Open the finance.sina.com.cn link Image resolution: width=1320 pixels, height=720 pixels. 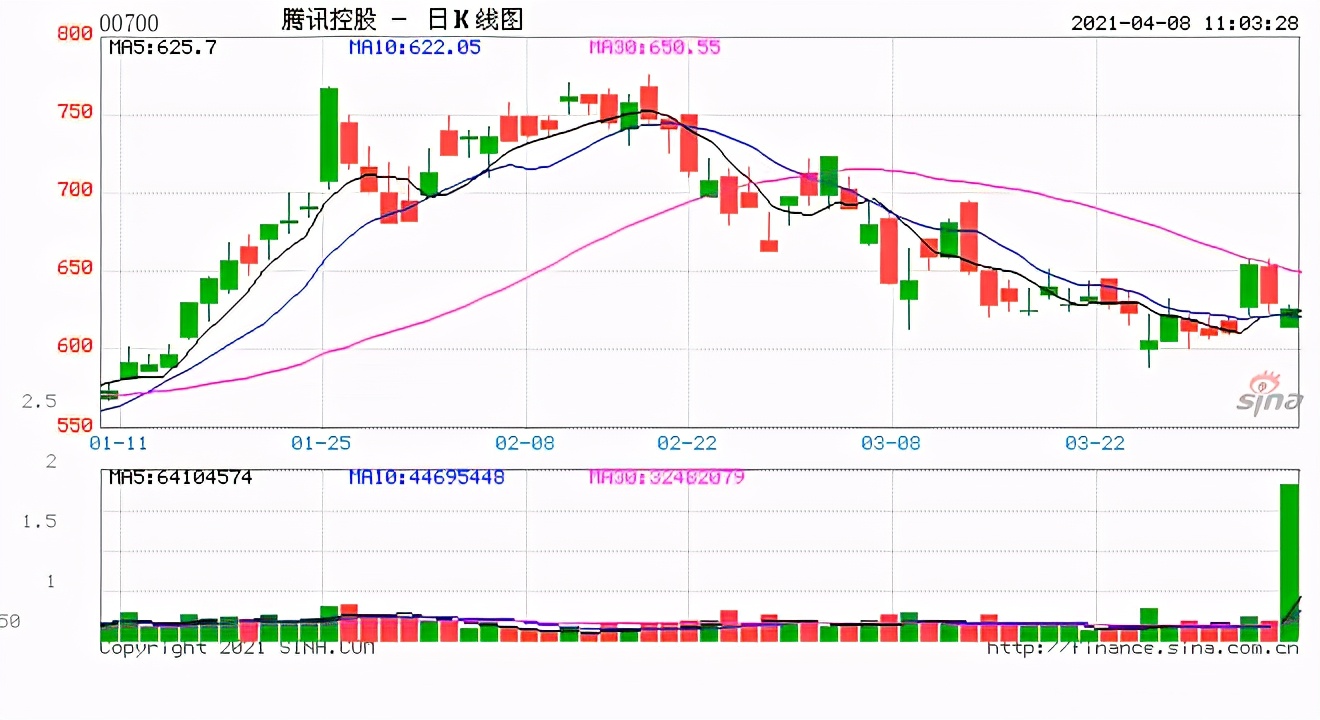coord(1143,648)
